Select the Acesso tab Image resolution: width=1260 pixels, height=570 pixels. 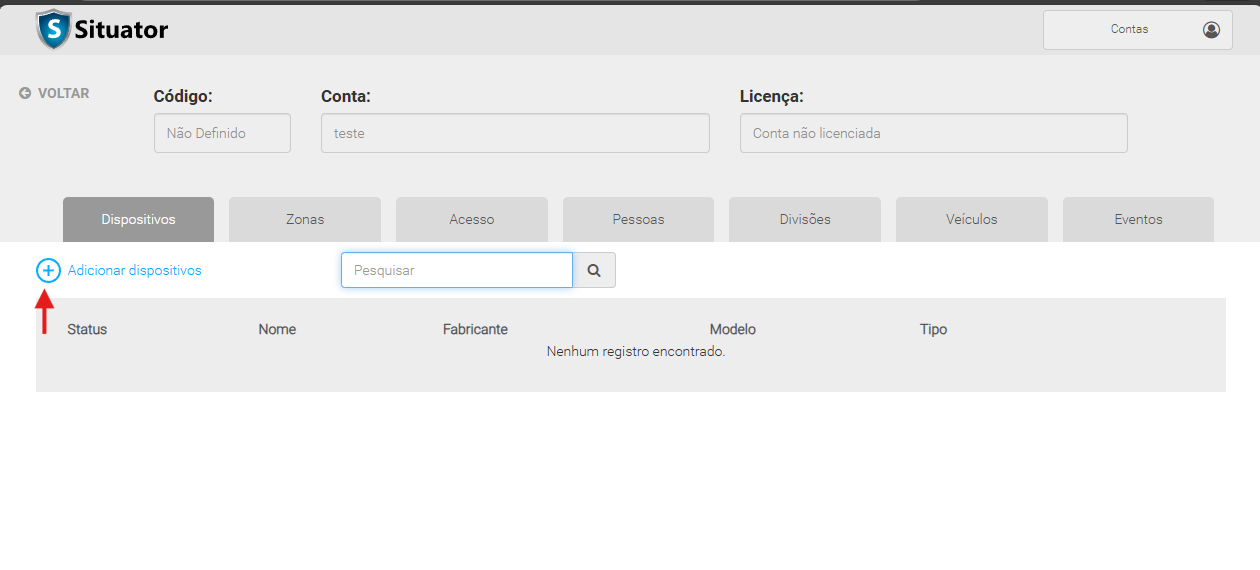[x=471, y=219]
